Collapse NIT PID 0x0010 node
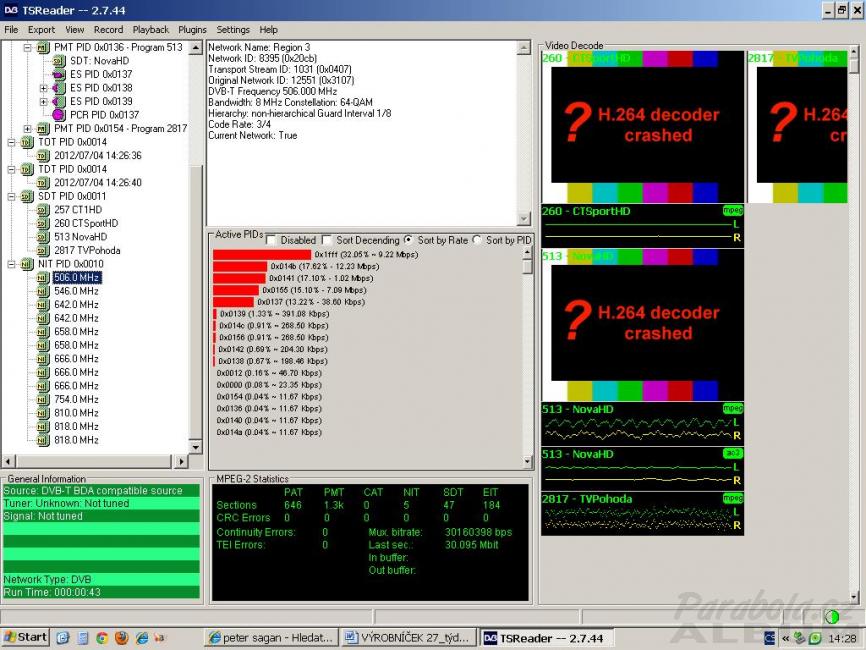 (x=12, y=264)
